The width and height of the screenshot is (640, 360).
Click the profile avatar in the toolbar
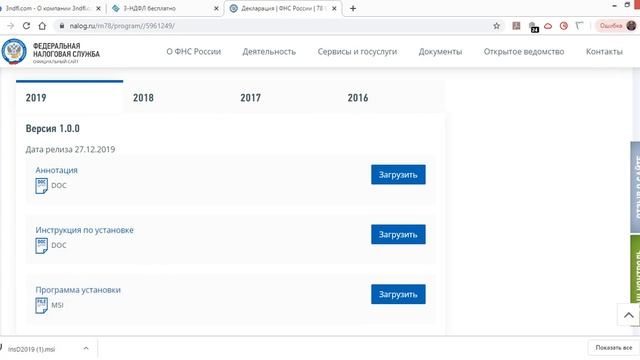click(x=631, y=26)
